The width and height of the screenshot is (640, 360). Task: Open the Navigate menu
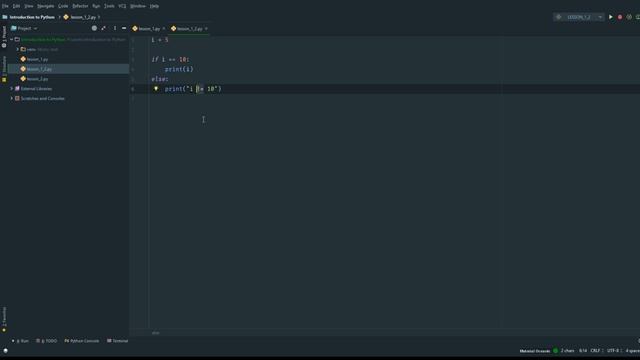click(x=45, y=6)
